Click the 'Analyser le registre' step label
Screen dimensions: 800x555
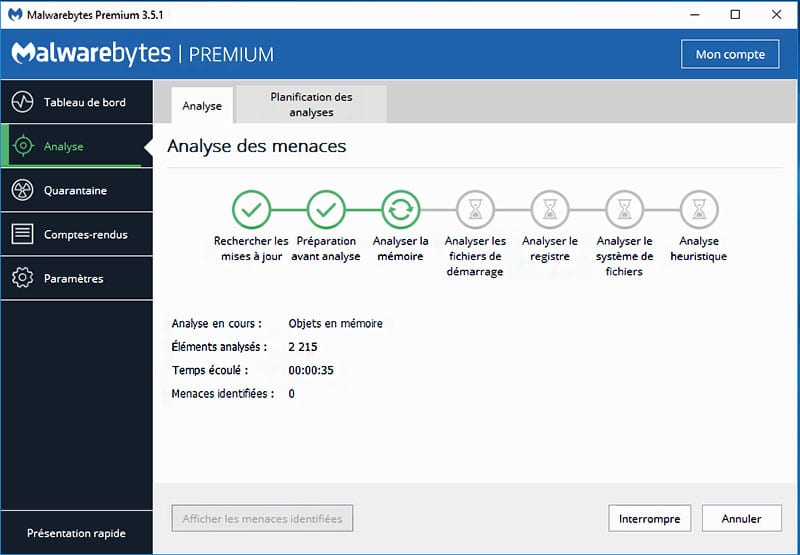pyautogui.click(x=549, y=248)
